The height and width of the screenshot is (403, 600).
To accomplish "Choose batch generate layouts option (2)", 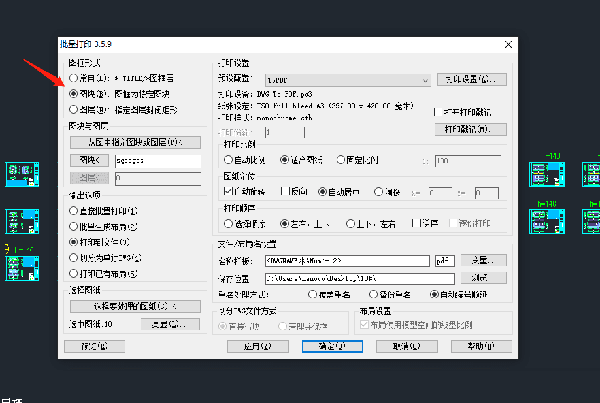I will (x=73, y=227).
